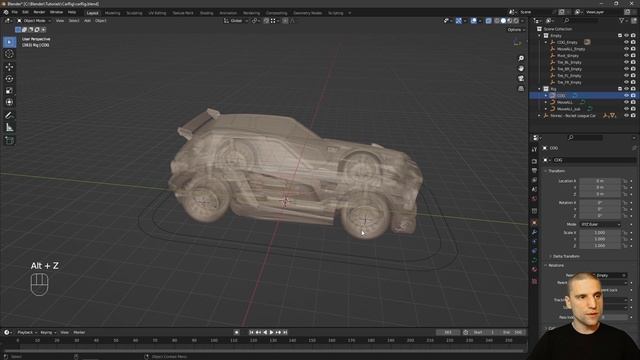Switch to the Sculpting workspace tab

(x=134, y=13)
